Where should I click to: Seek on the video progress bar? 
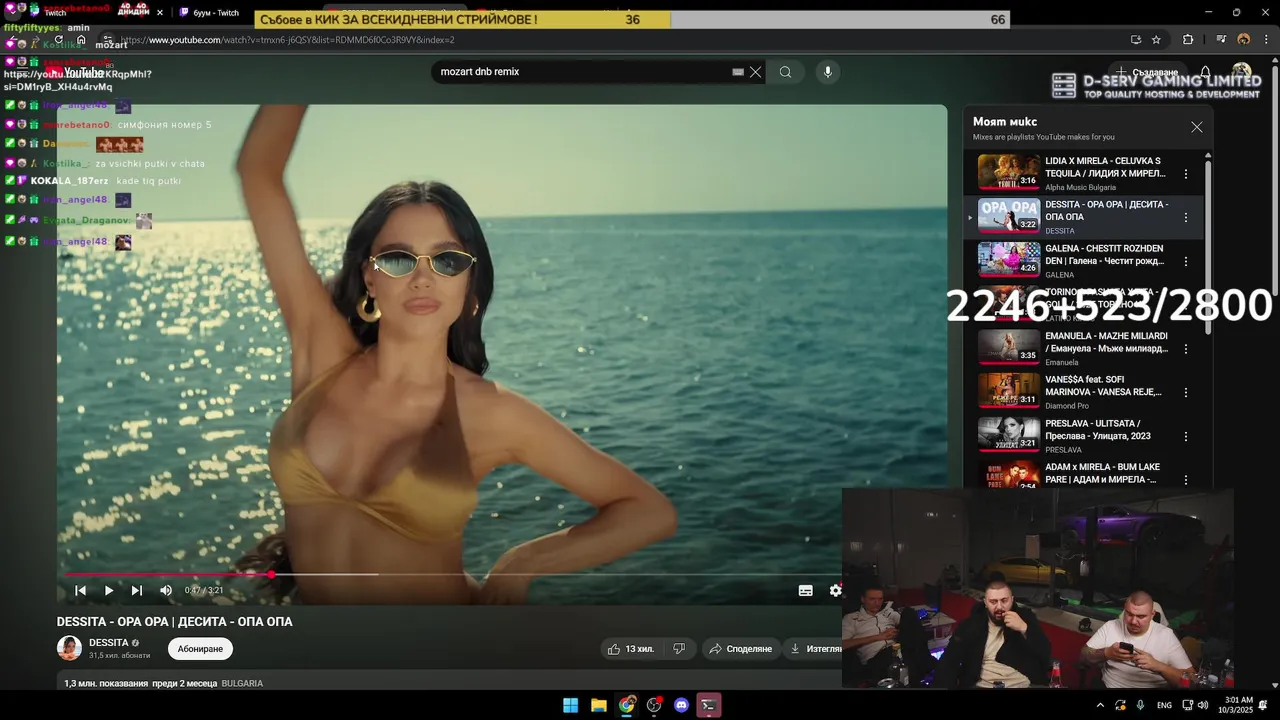pos(452,575)
